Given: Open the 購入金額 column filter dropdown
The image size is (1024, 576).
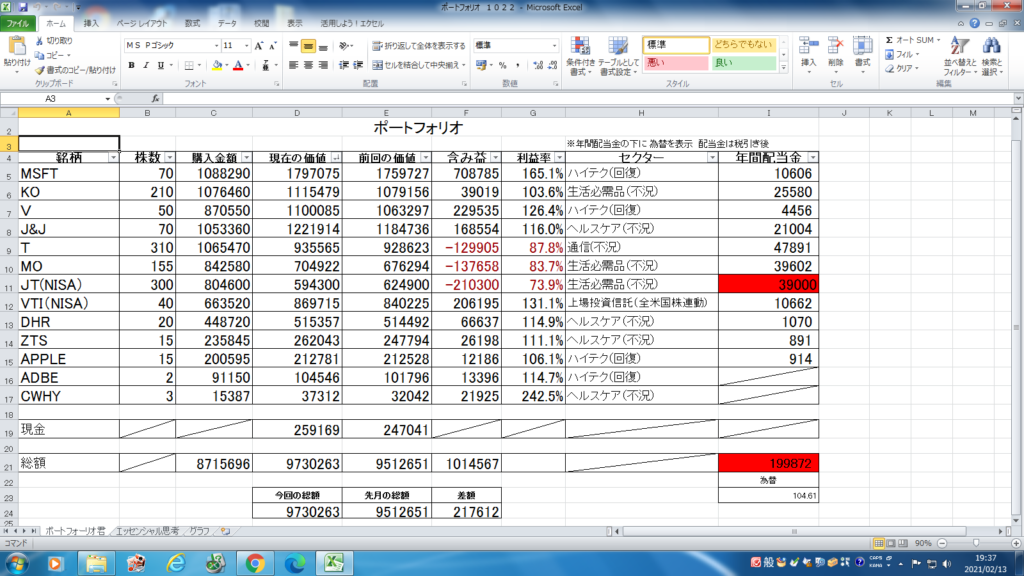Looking at the screenshot, I should pyautogui.click(x=246, y=157).
